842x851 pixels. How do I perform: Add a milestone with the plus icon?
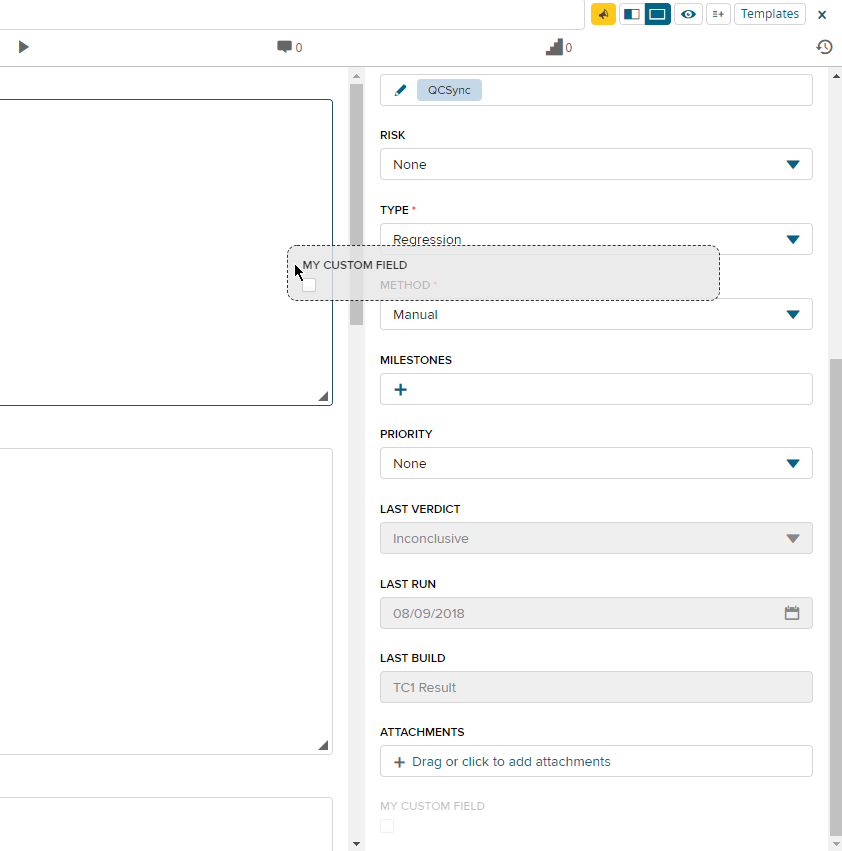pos(401,389)
